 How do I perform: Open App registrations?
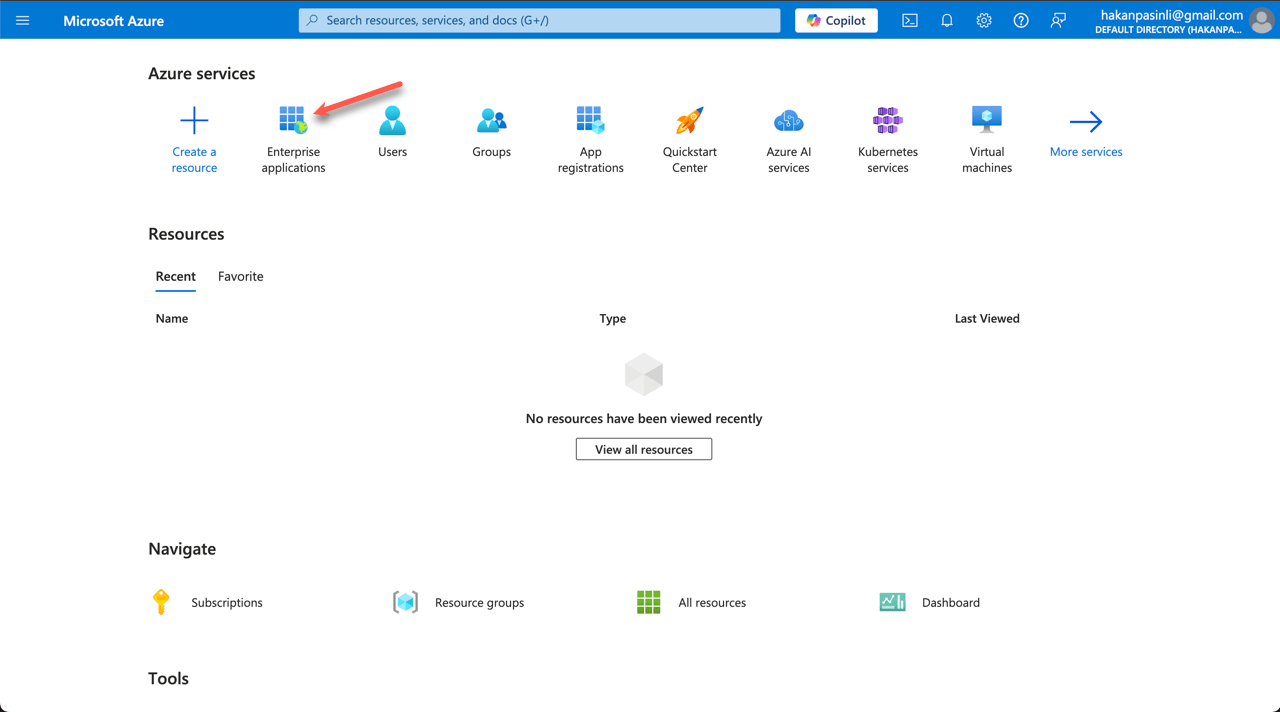[x=590, y=135]
